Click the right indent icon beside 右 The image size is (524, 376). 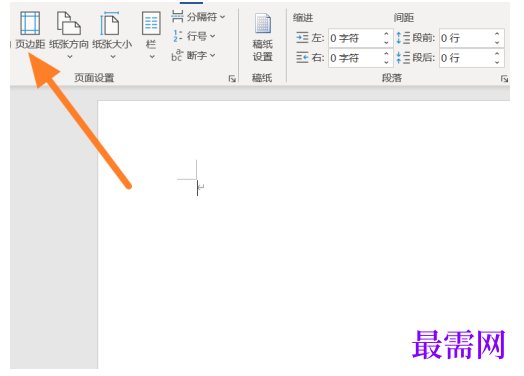pyautogui.click(x=302, y=58)
